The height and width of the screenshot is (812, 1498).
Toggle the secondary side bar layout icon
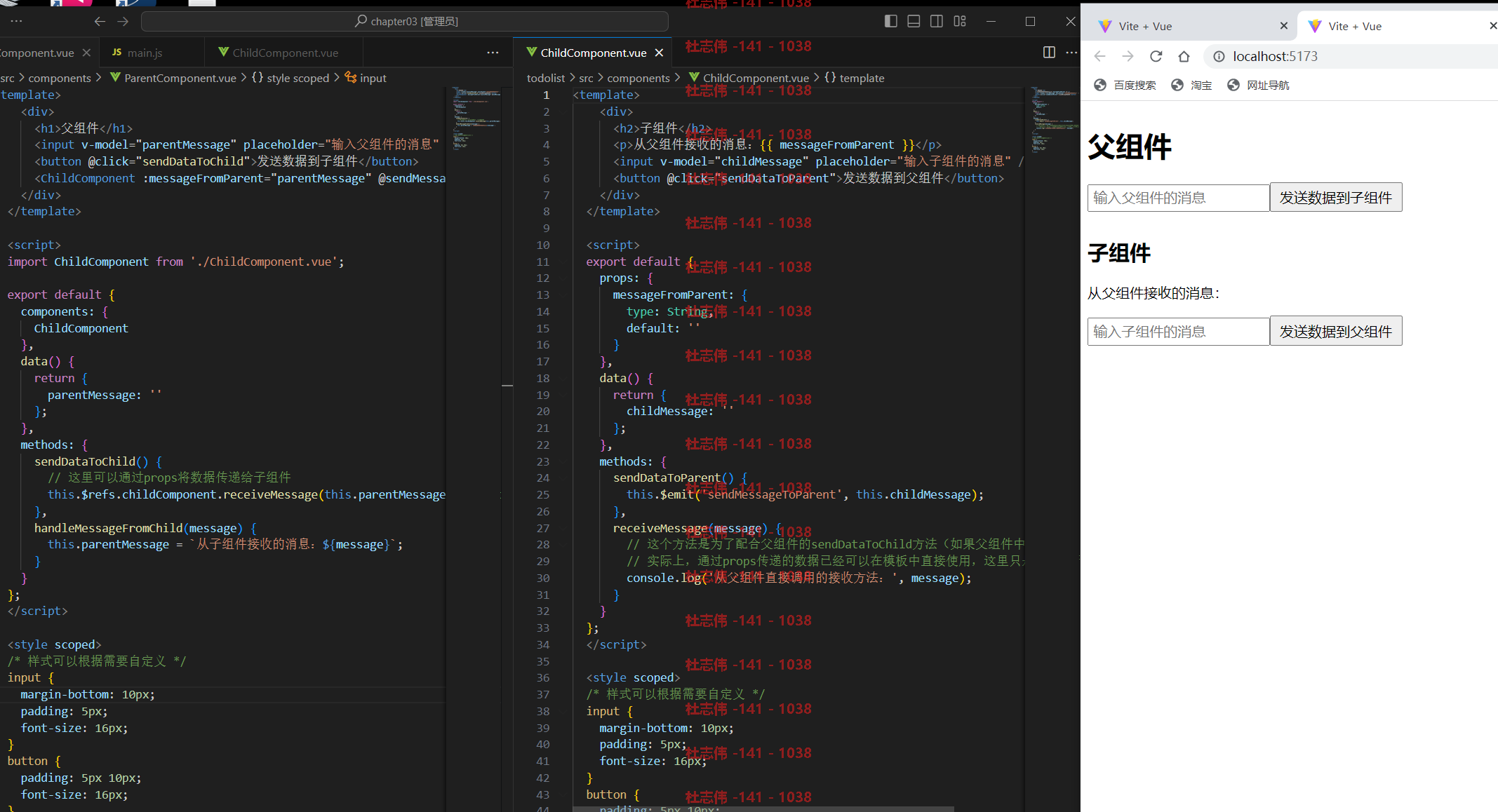(x=937, y=21)
